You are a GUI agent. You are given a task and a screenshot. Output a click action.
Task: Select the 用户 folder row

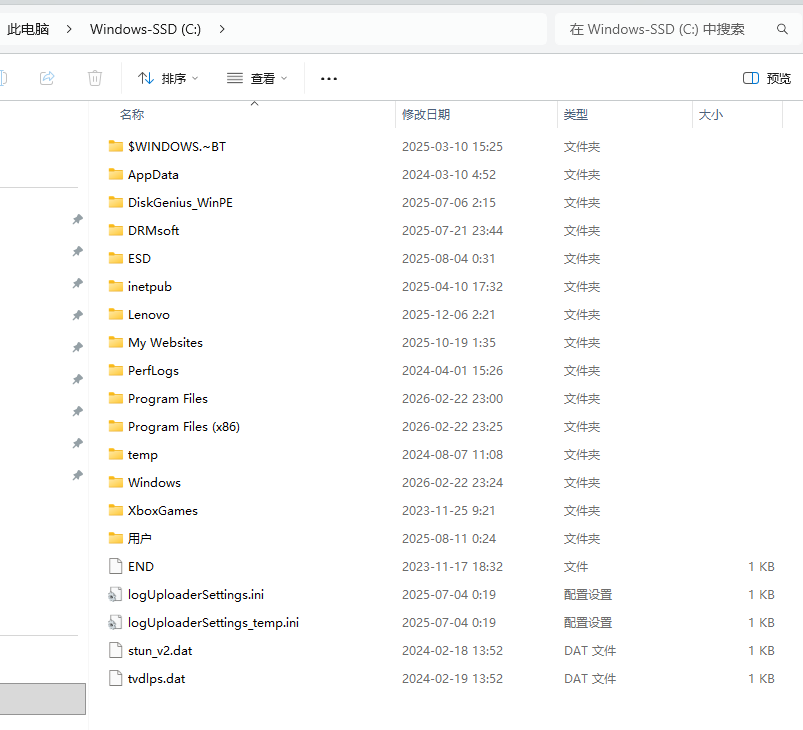point(140,538)
